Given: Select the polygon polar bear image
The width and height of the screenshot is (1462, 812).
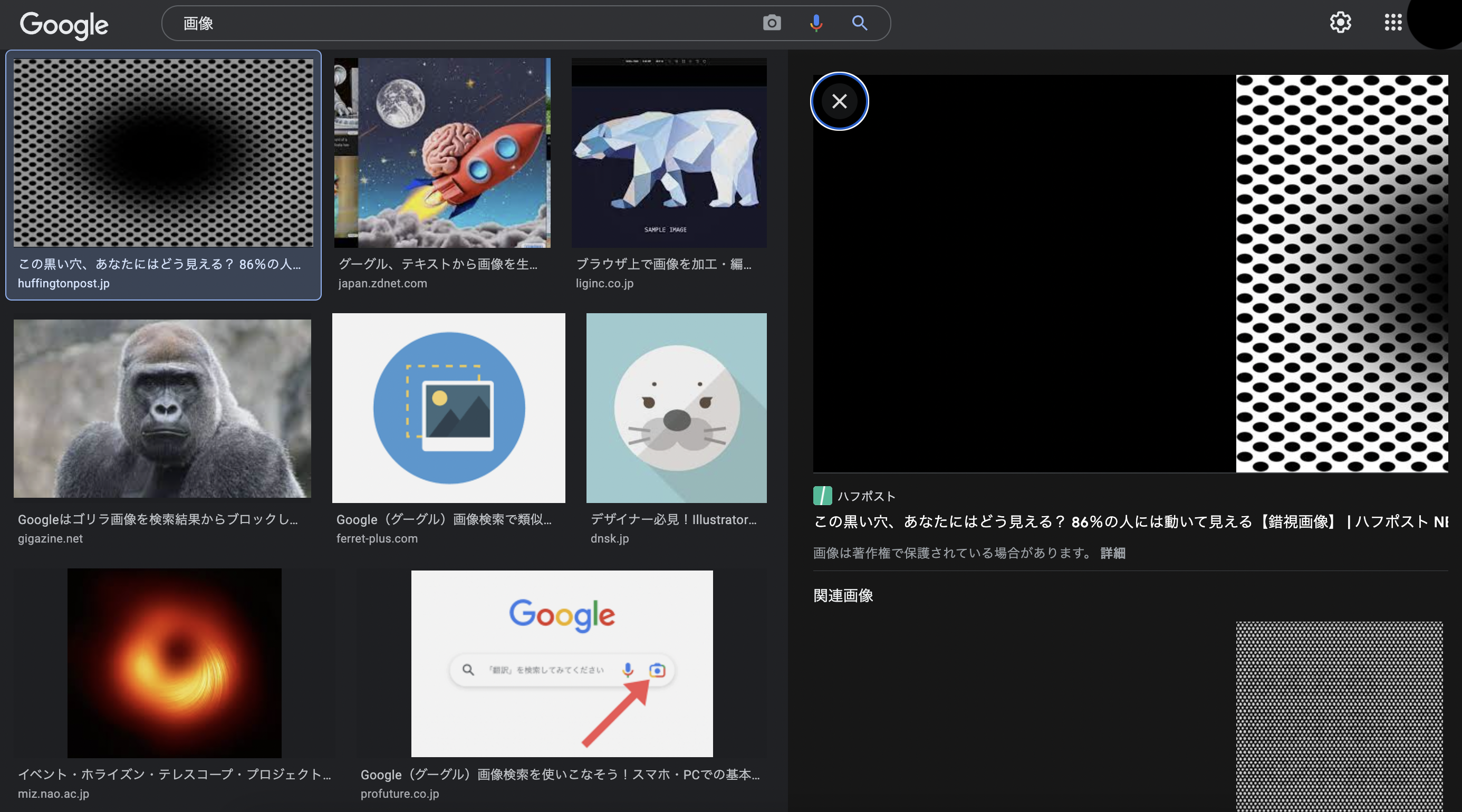Looking at the screenshot, I should tap(669, 153).
